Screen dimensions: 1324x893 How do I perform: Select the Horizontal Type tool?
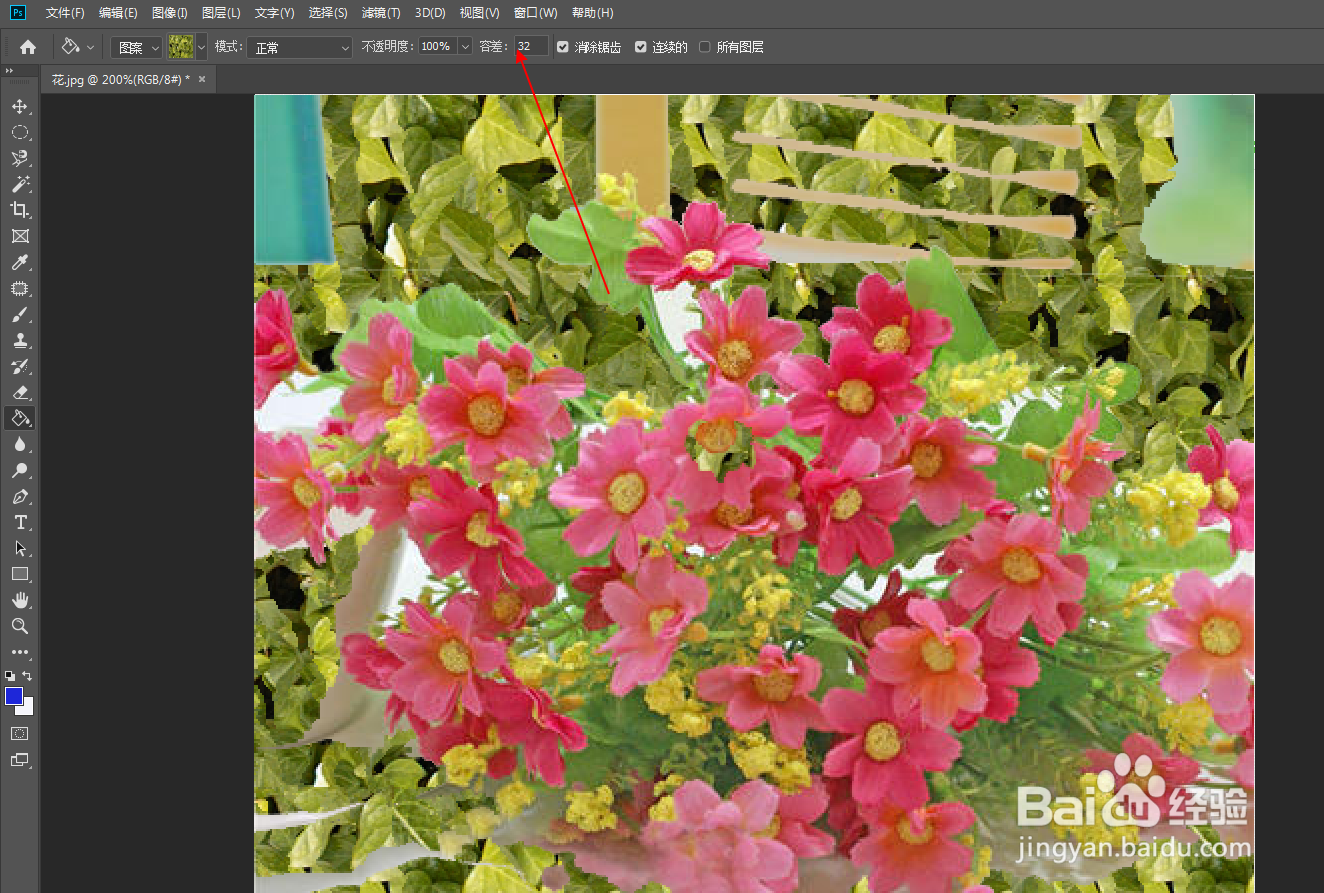pyautogui.click(x=20, y=522)
